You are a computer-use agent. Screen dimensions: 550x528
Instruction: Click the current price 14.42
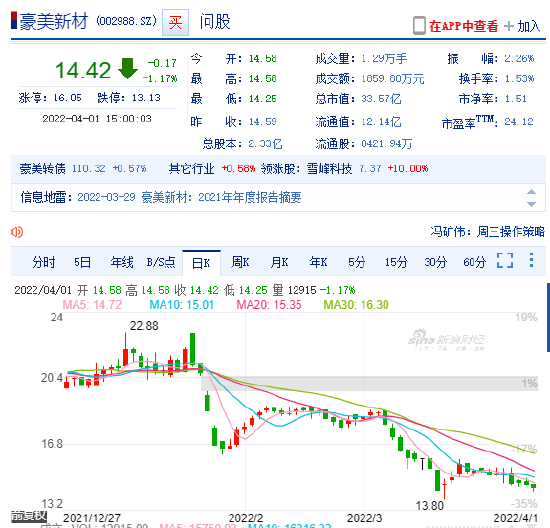(83, 70)
